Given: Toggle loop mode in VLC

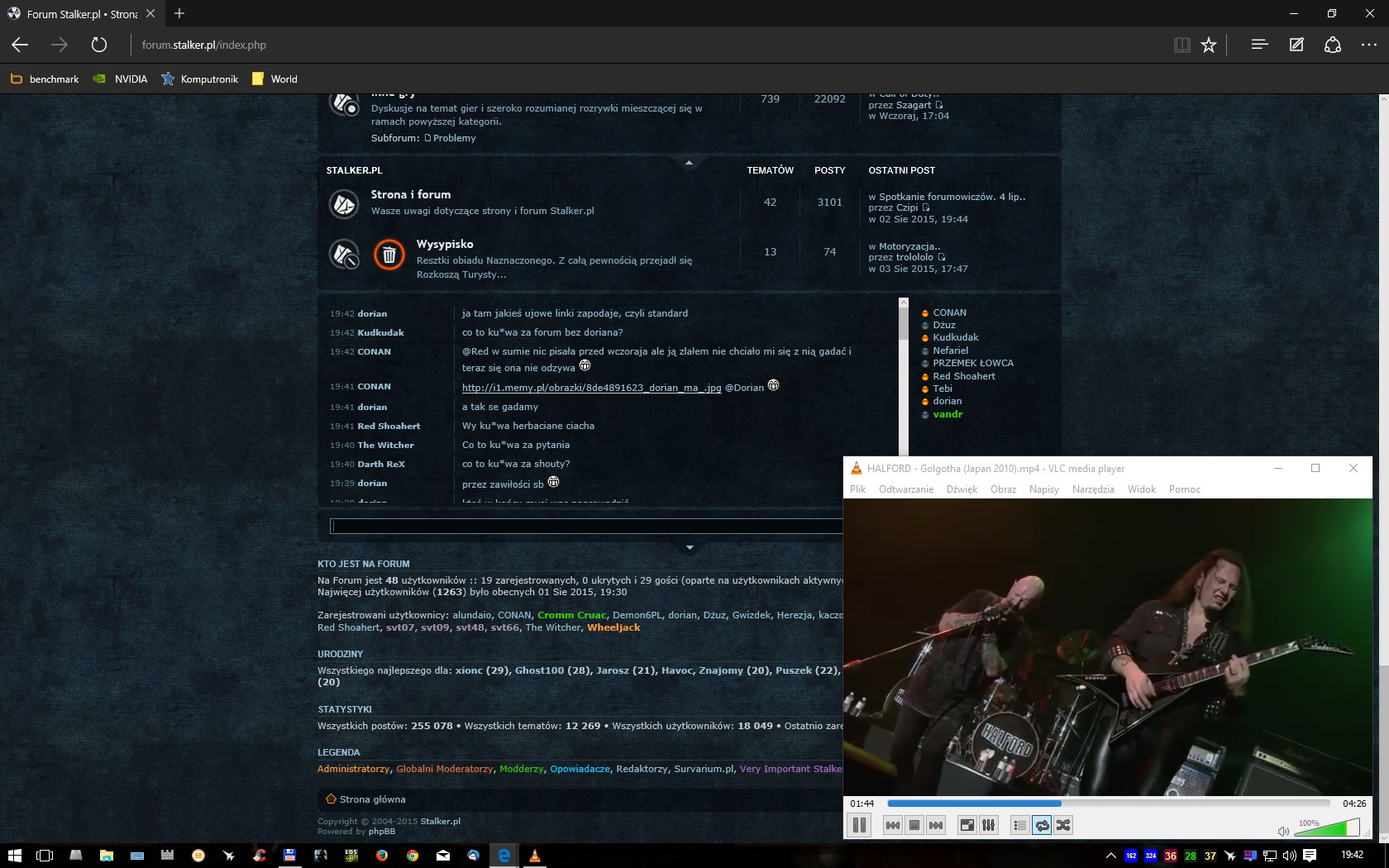Looking at the screenshot, I should coord(1042,825).
